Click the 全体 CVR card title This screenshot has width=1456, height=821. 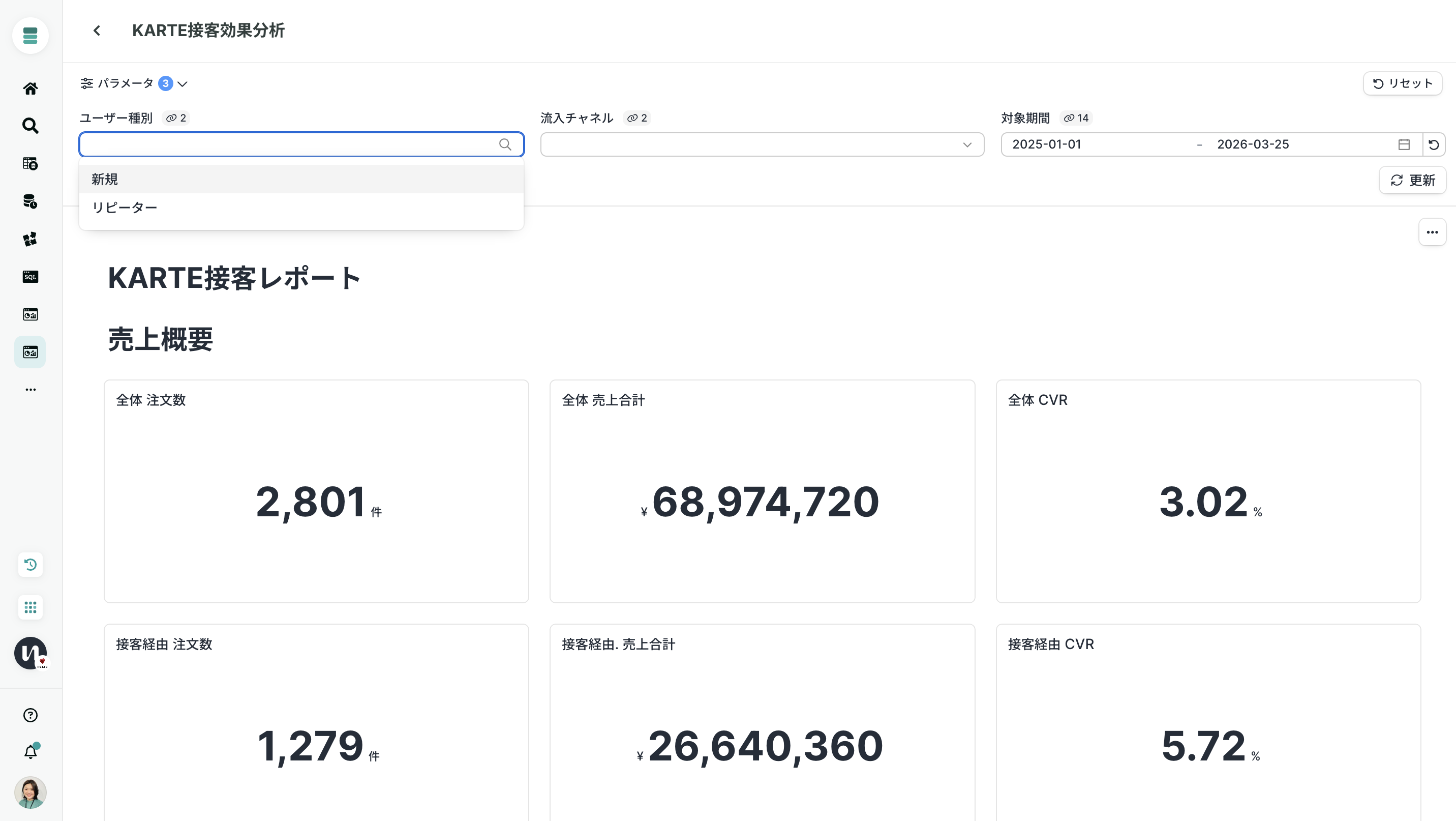point(1038,400)
